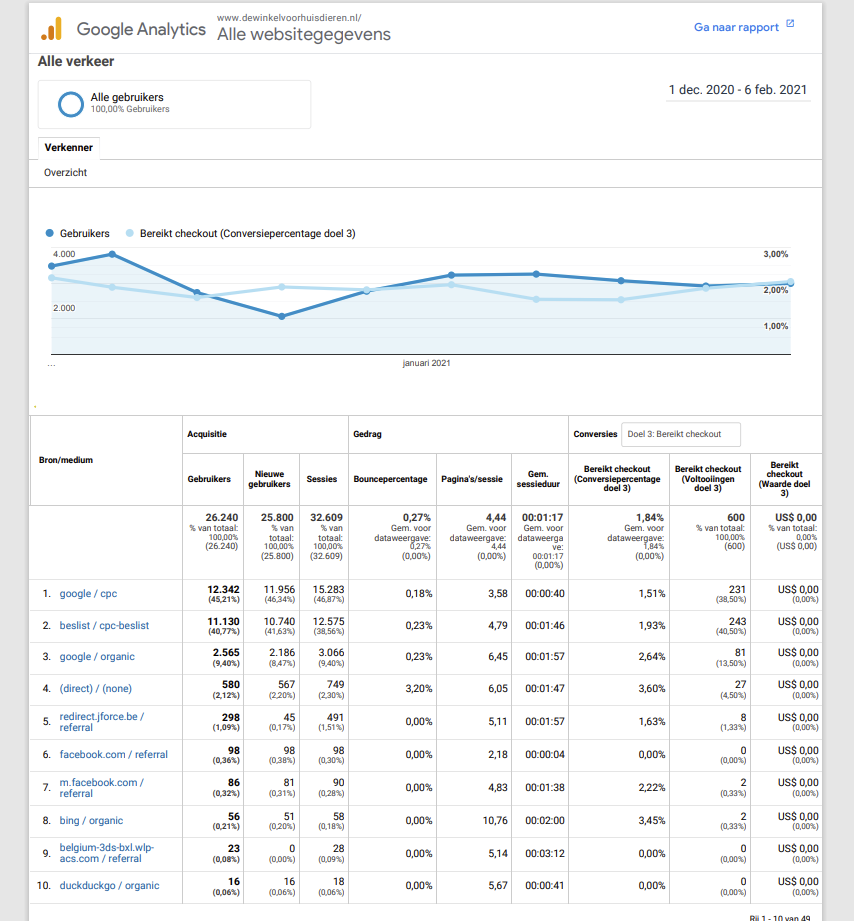Click the external link icon beside Ga naar rapport
854x921 pixels.
[790, 24]
